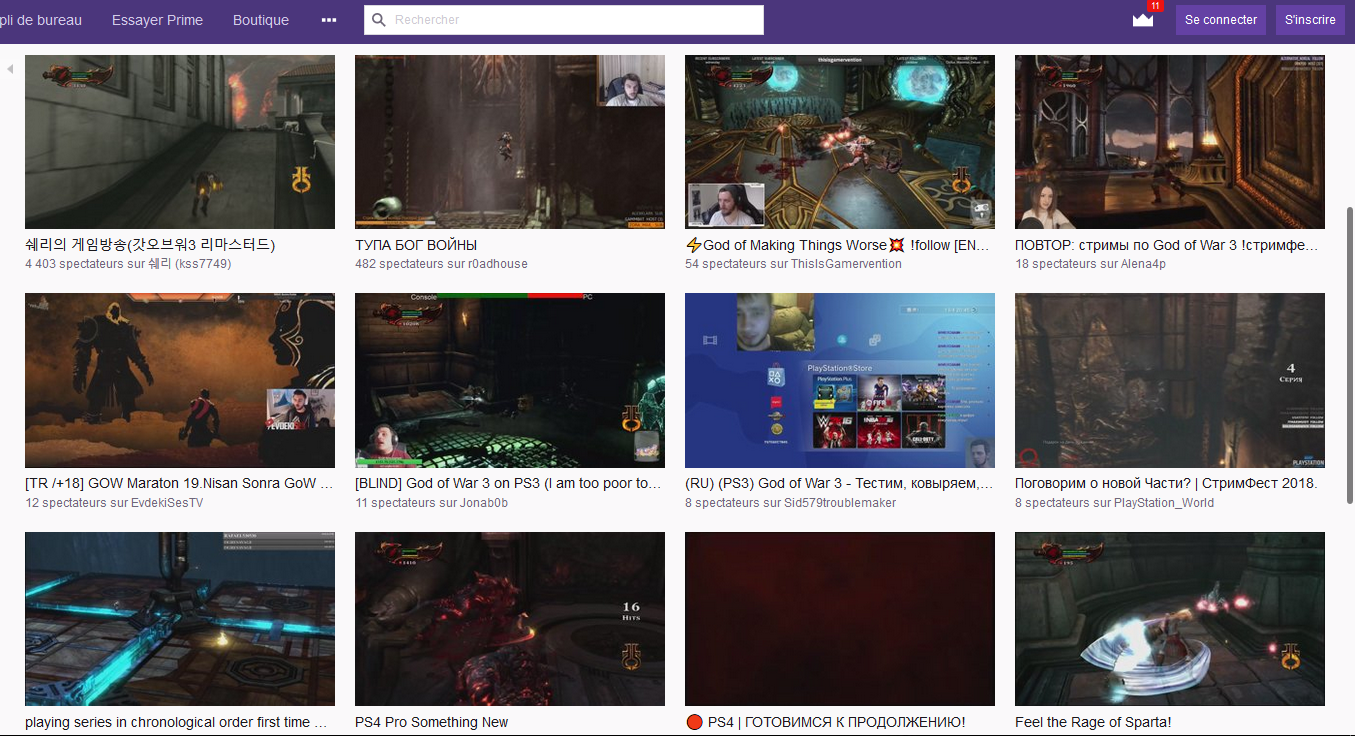1355x736 pixels.
Task: Open the Prime loot crown icon
Action: pyautogui.click(x=1143, y=20)
